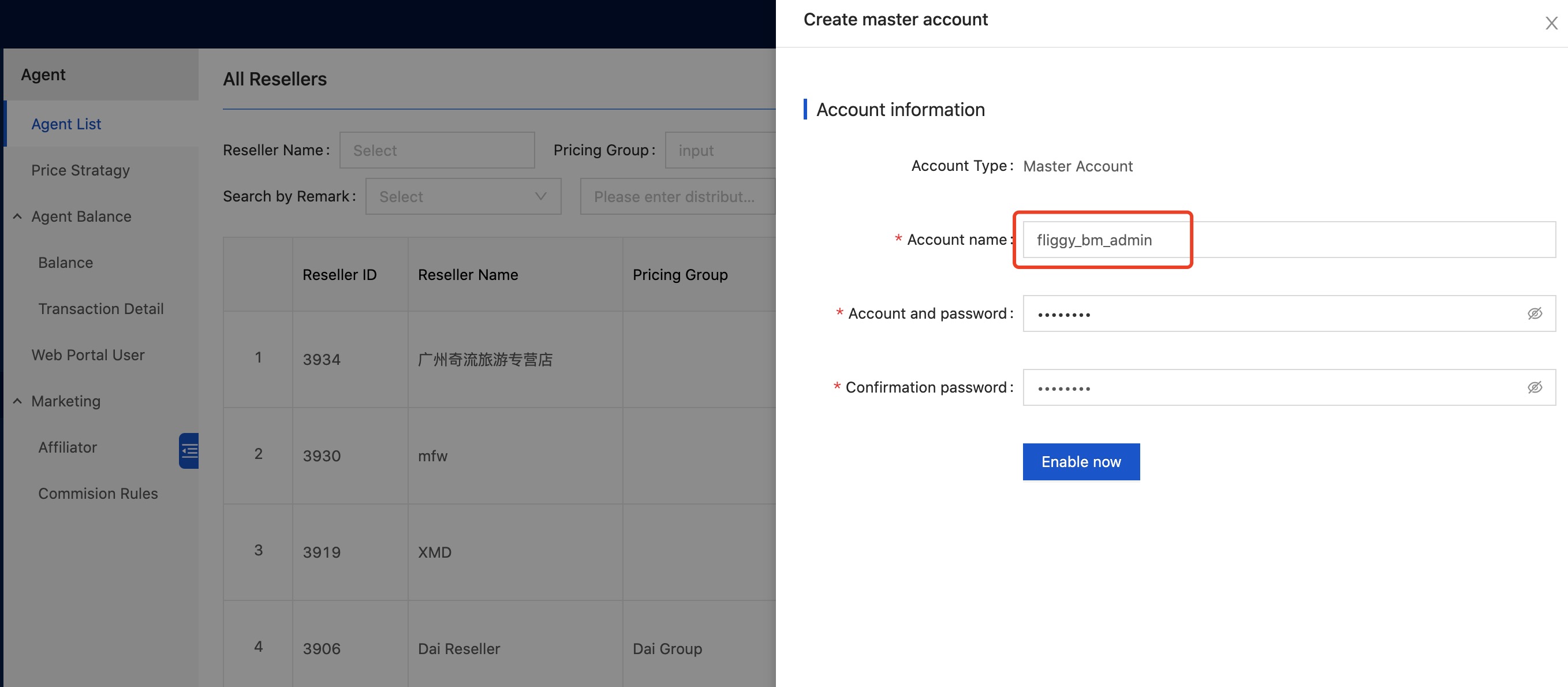Open Agent List in the sidebar
1568x687 pixels.
pyautogui.click(x=66, y=124)
